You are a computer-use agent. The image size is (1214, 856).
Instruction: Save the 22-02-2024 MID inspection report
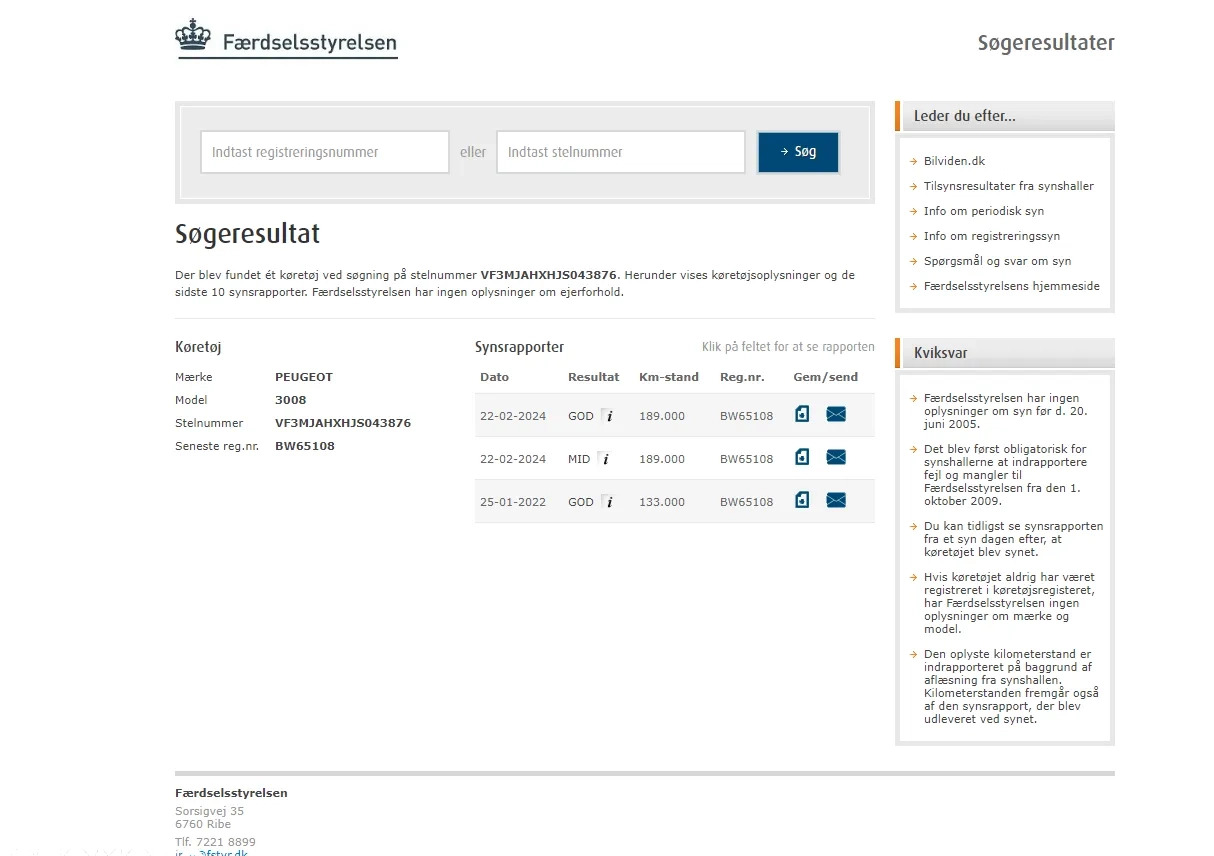(802, 457)
